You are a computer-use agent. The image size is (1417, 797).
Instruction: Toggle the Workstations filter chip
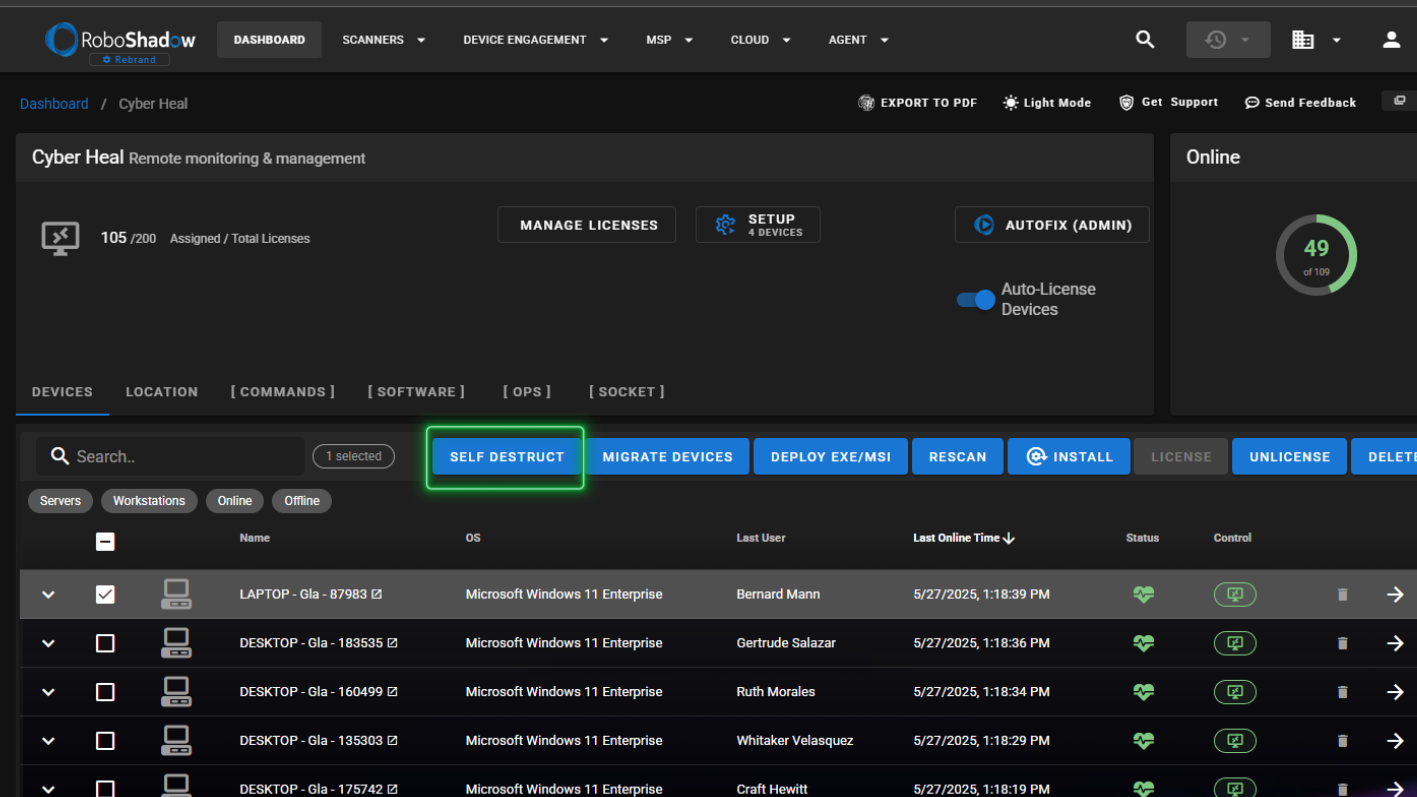tap(149, 501)
